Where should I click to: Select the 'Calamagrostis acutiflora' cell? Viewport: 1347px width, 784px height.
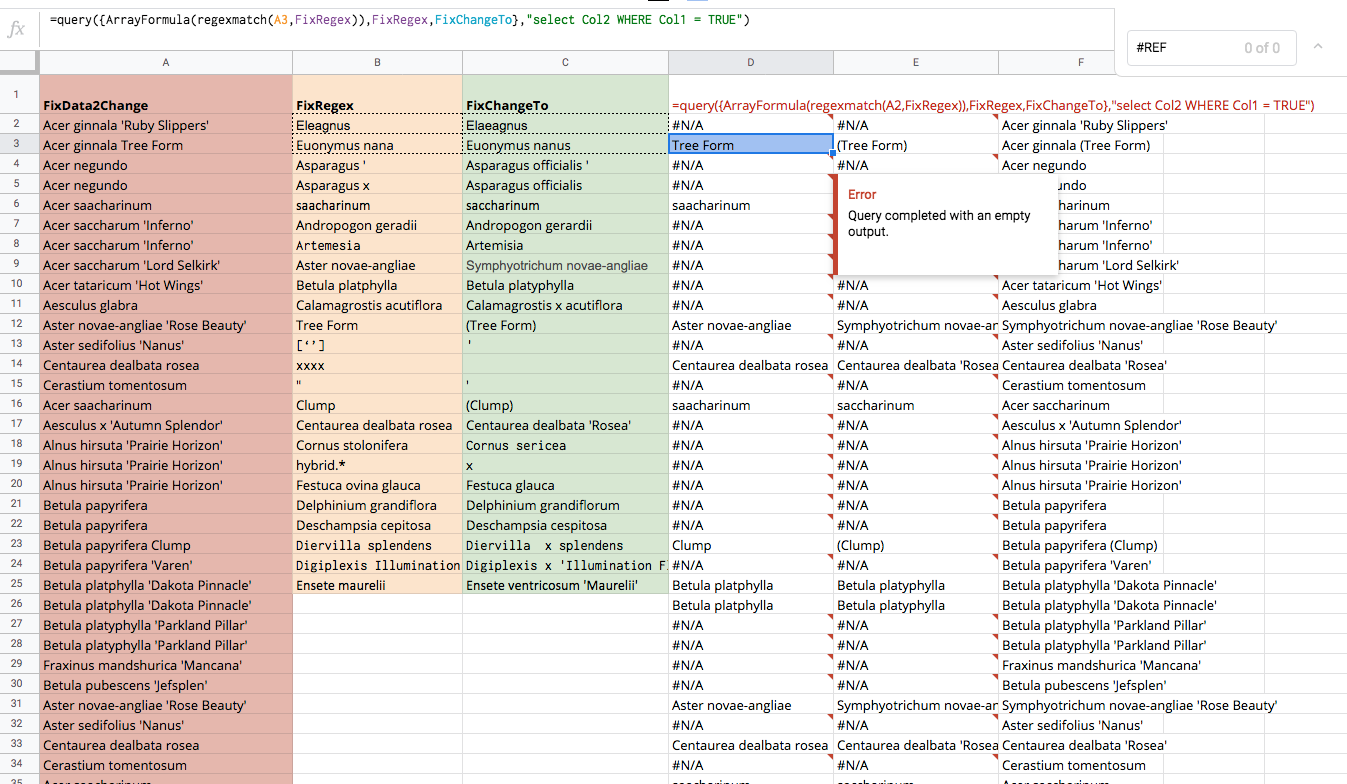[377, 305]
